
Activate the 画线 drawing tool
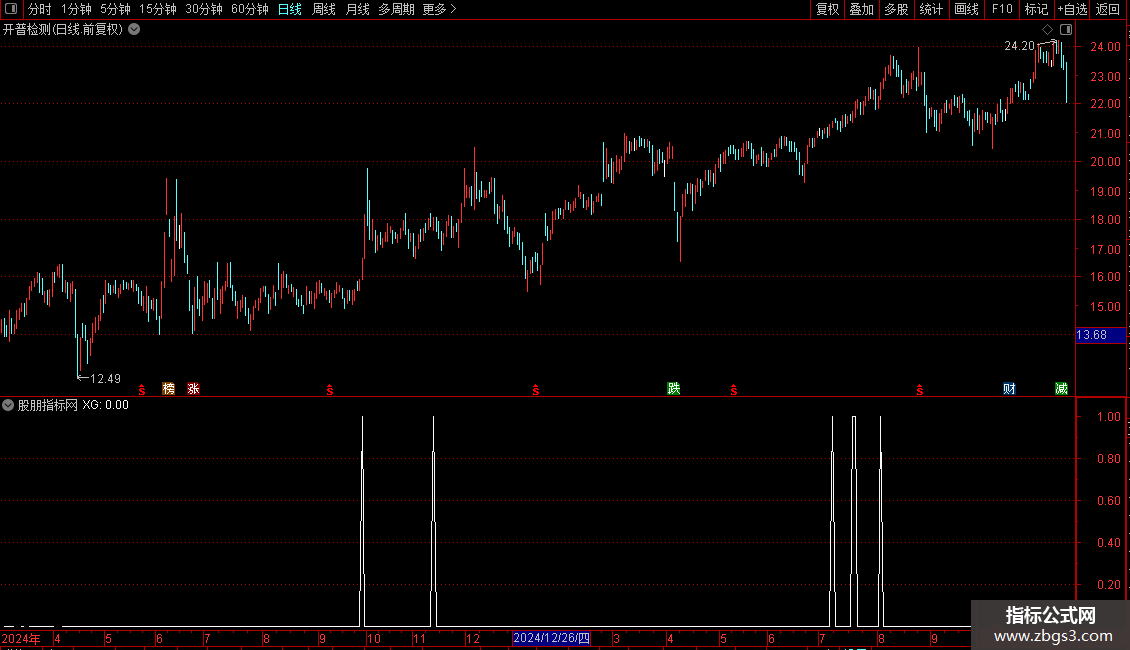(x=966, y=9)
